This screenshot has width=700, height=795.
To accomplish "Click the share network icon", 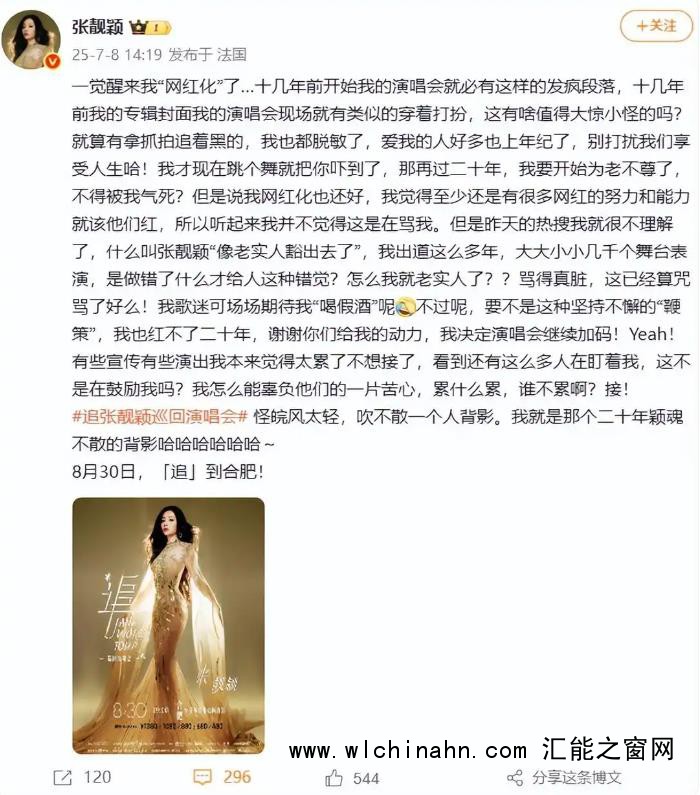I will click(x=515, y=778).
